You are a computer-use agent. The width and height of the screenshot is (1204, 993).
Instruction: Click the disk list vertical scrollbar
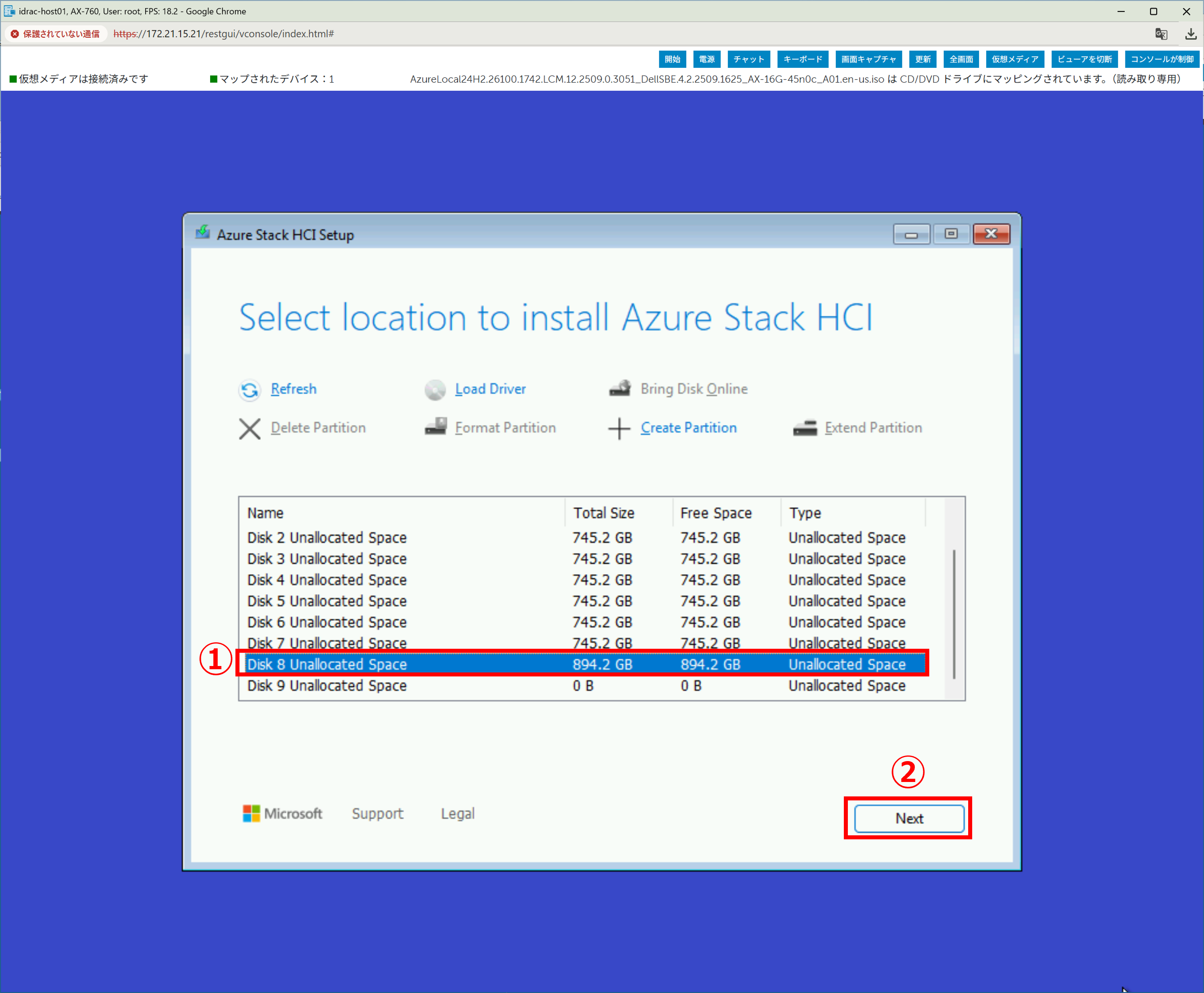click(954, 614)
